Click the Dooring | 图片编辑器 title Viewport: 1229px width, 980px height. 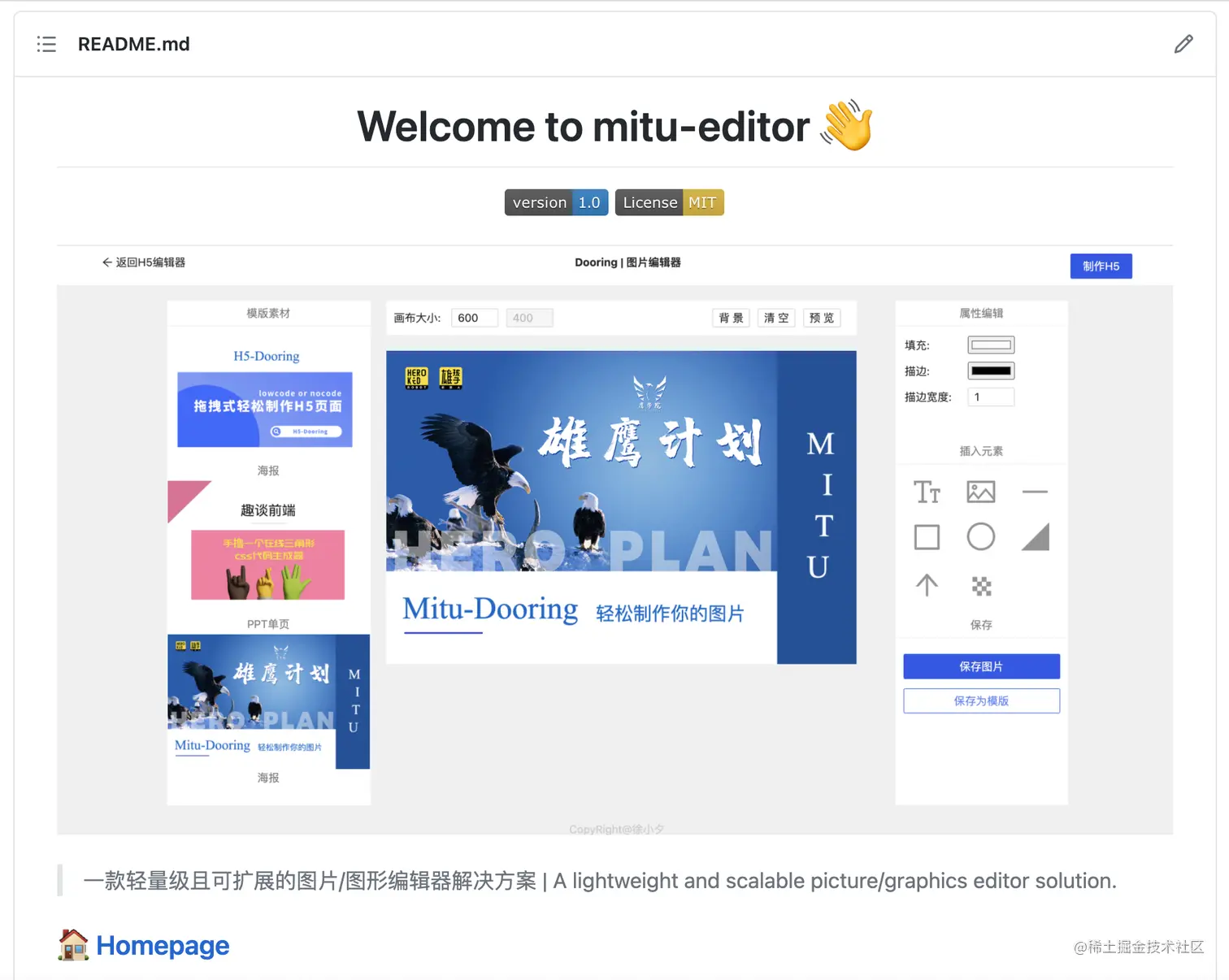click(x=628, y=262)
